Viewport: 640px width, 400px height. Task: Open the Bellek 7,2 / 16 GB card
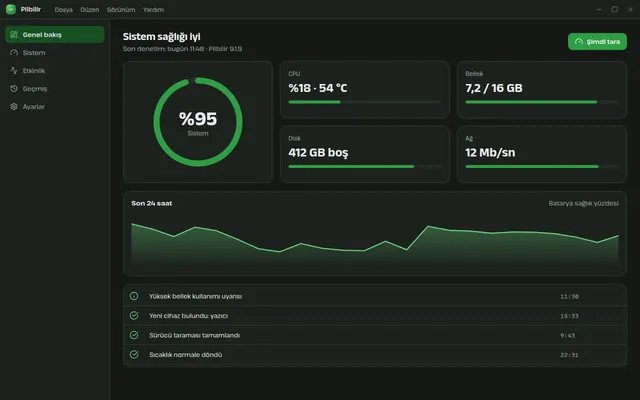(x=542, y=90)
